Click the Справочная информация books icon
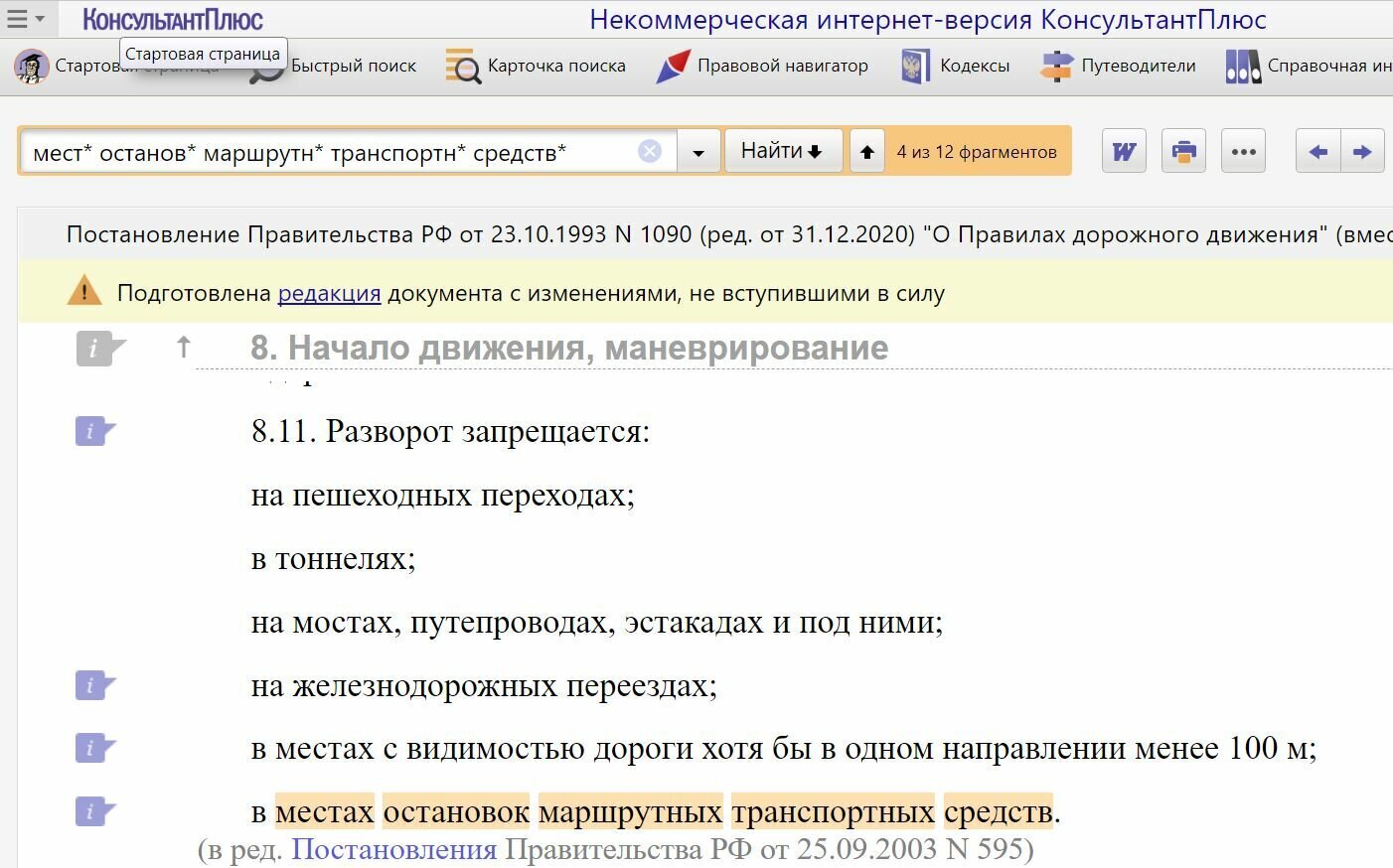 tap(1243, 67)
